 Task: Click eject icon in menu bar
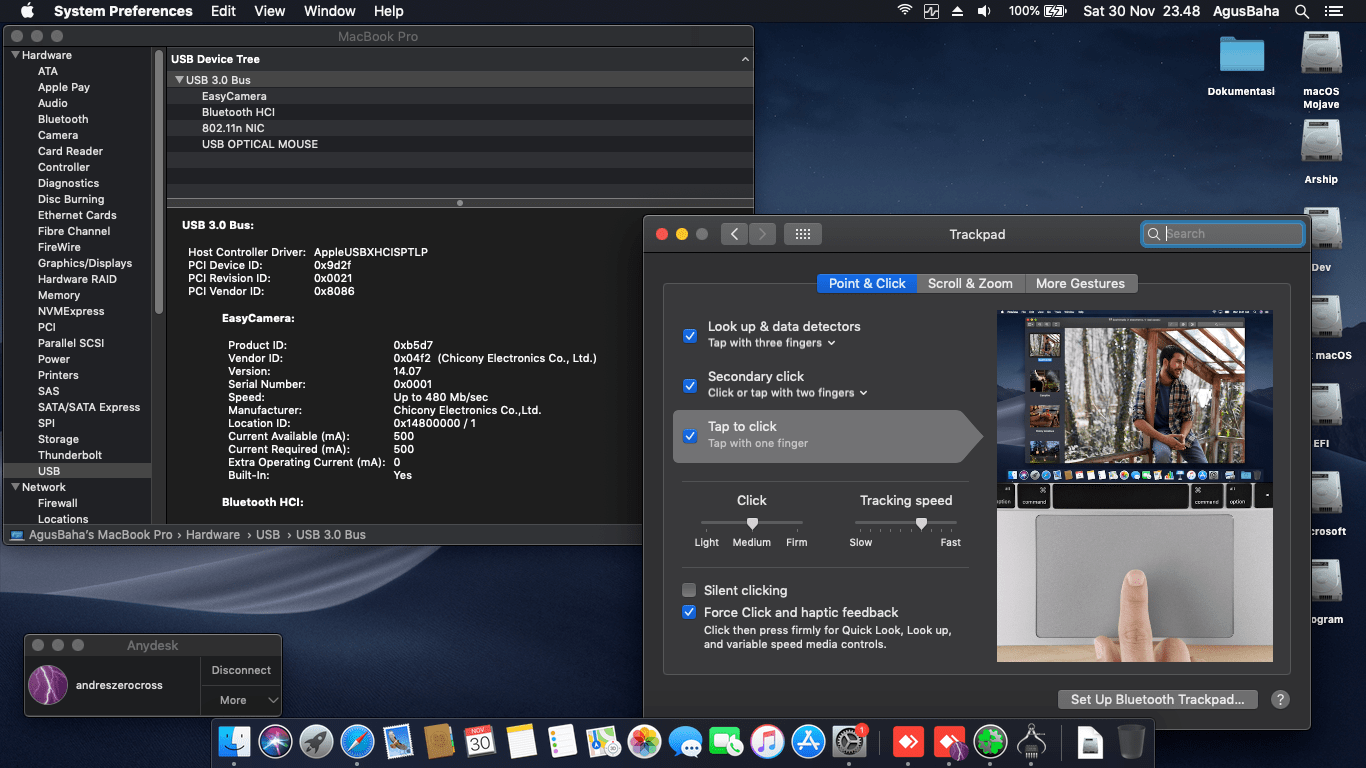tap(957, 11)
